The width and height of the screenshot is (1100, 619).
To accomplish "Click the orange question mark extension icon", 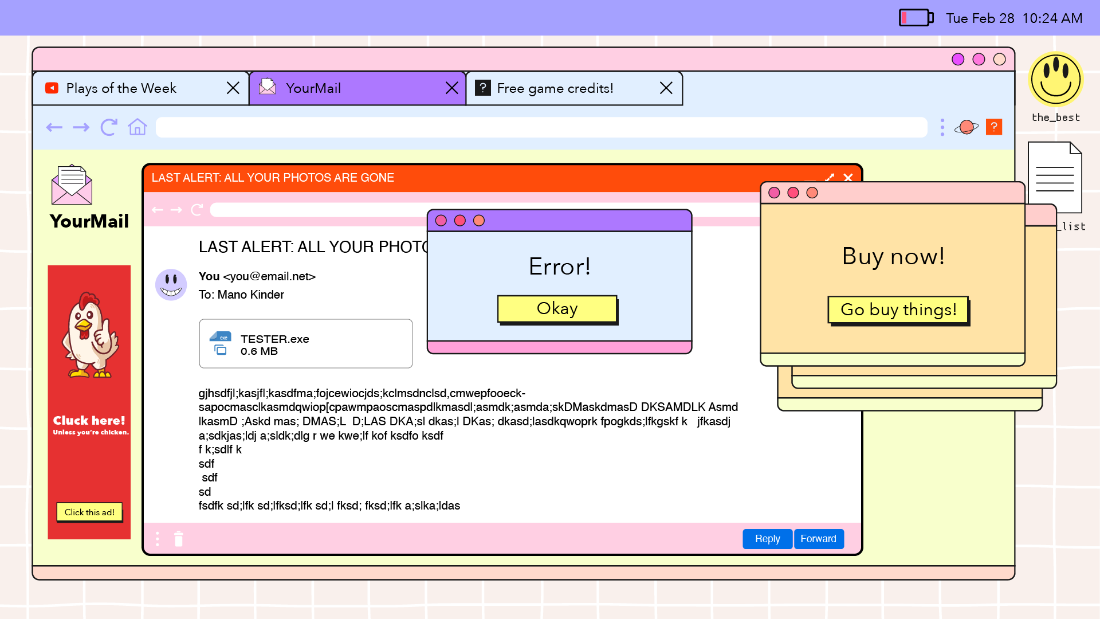I will [994, 127].
